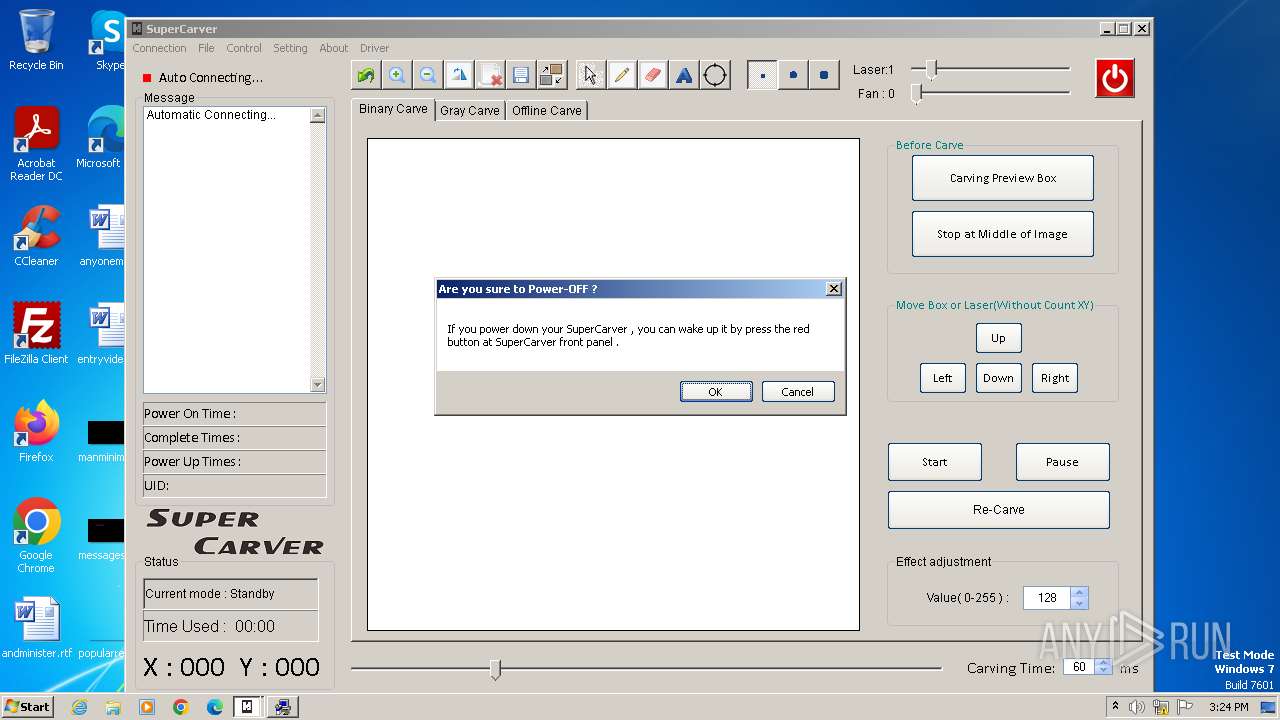Move laser Right
The width and height of the screenshot is (1280, 720).
click(x=1055, y=378)
